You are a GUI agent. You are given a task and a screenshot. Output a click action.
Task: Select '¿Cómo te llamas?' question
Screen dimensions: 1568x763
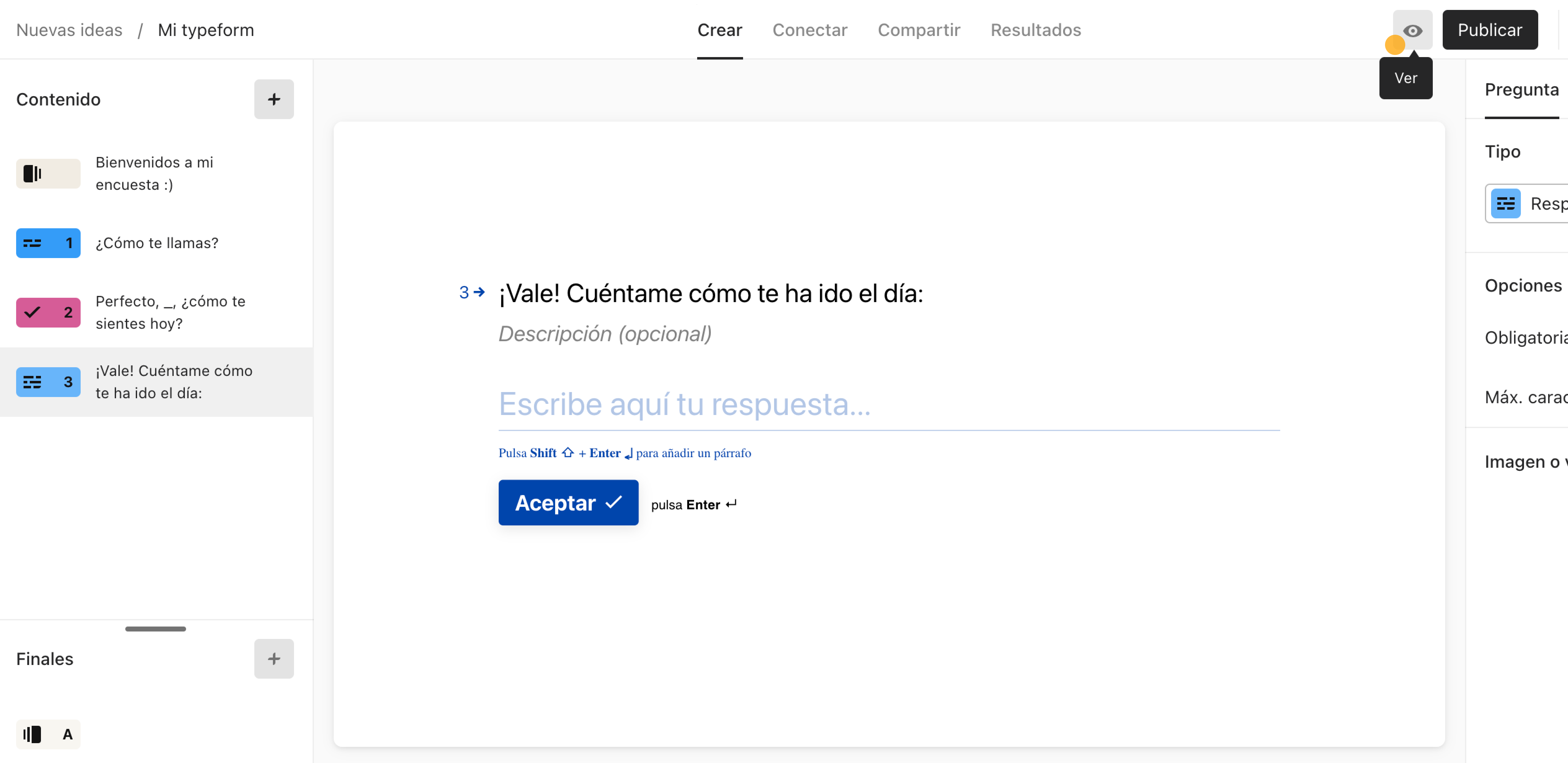coord(156,243)
